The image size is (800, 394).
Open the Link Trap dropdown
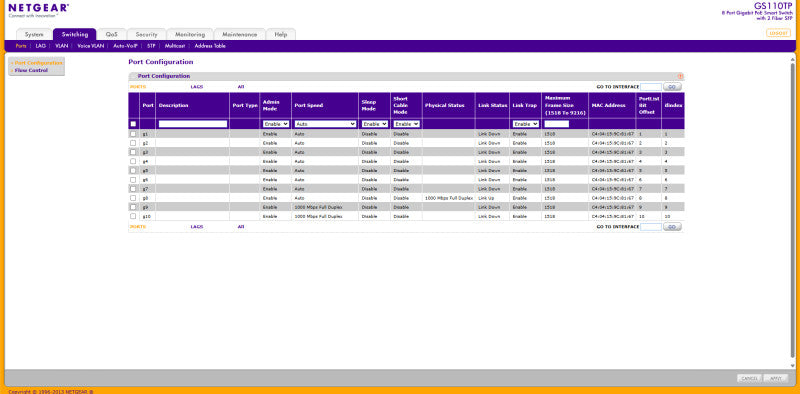click(526, 124)
